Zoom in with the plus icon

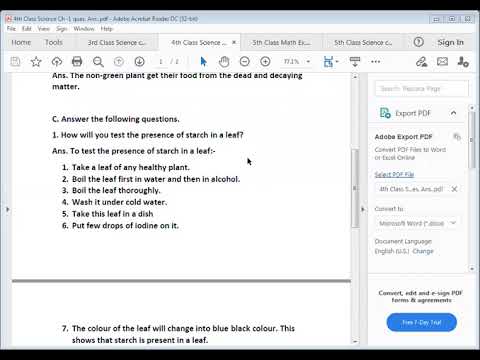pos(265,62)
